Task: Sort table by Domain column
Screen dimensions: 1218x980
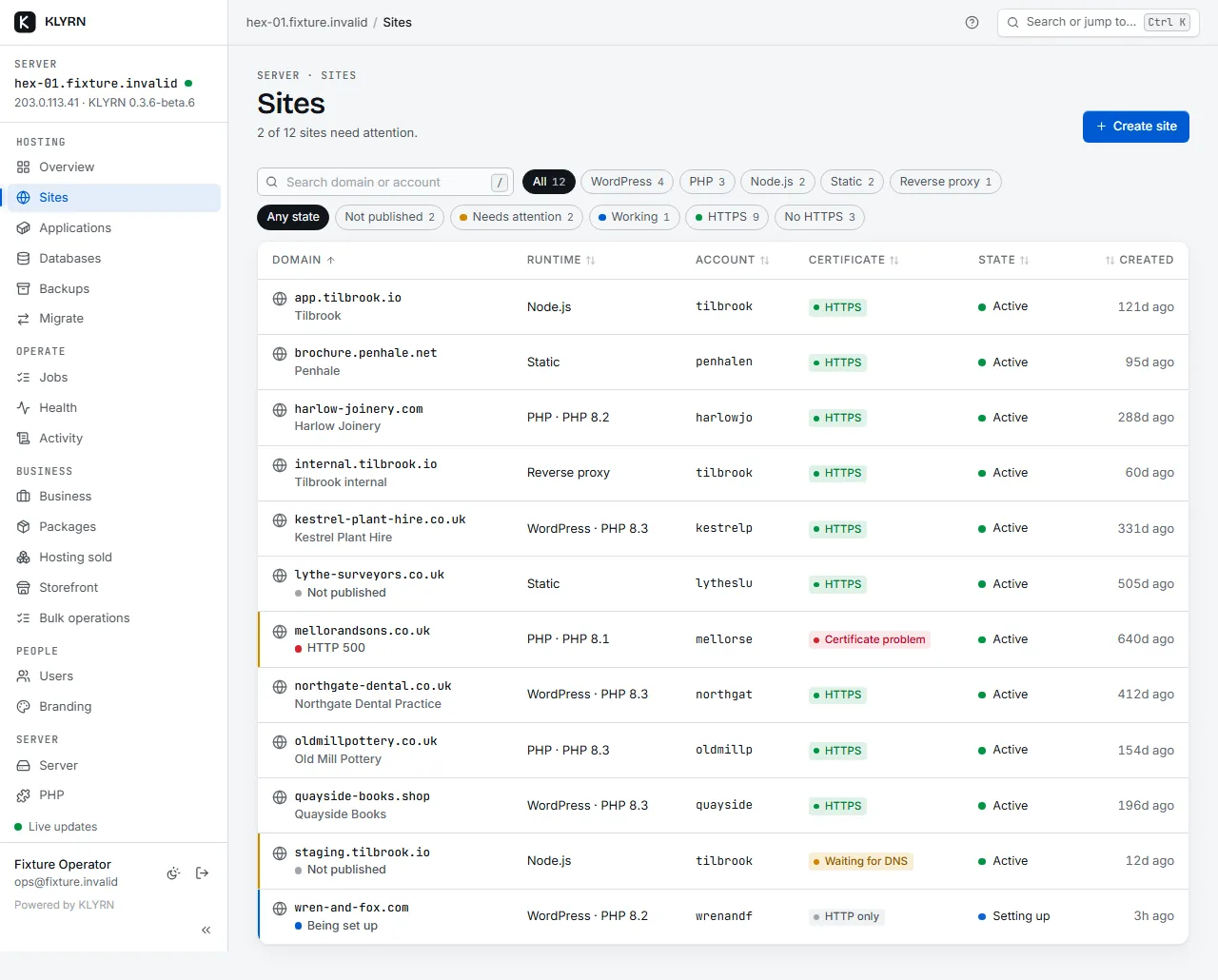Action: click(304, 260)
